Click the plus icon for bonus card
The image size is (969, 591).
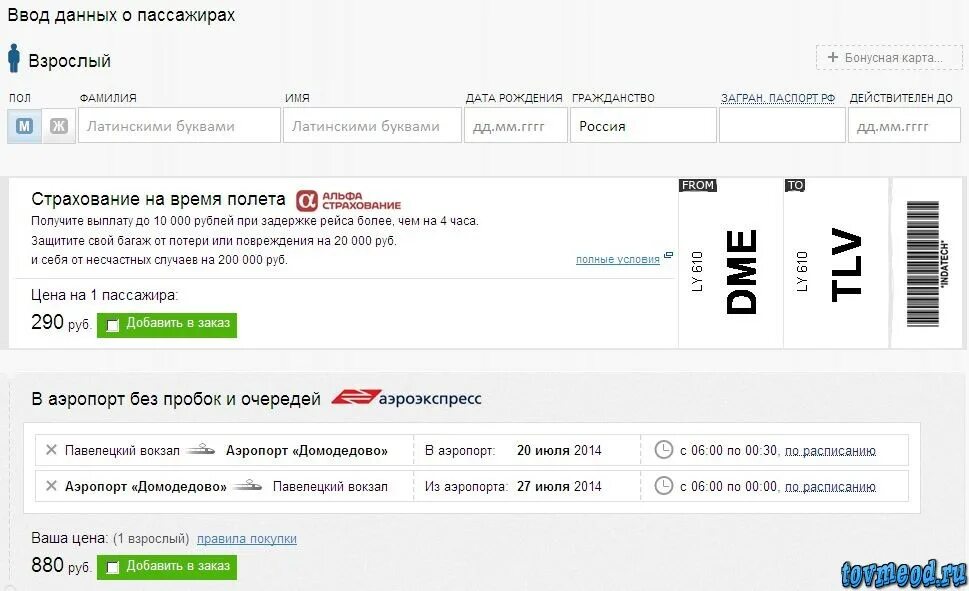pos(832,57)
